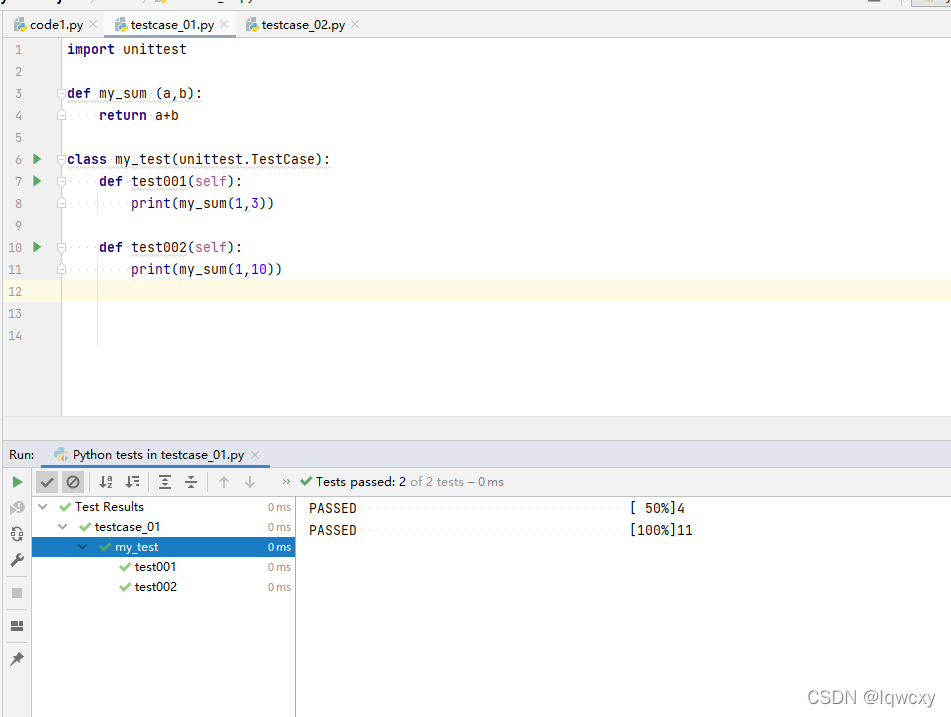Close the testcase_01.py editor tab

click(224, 24)
